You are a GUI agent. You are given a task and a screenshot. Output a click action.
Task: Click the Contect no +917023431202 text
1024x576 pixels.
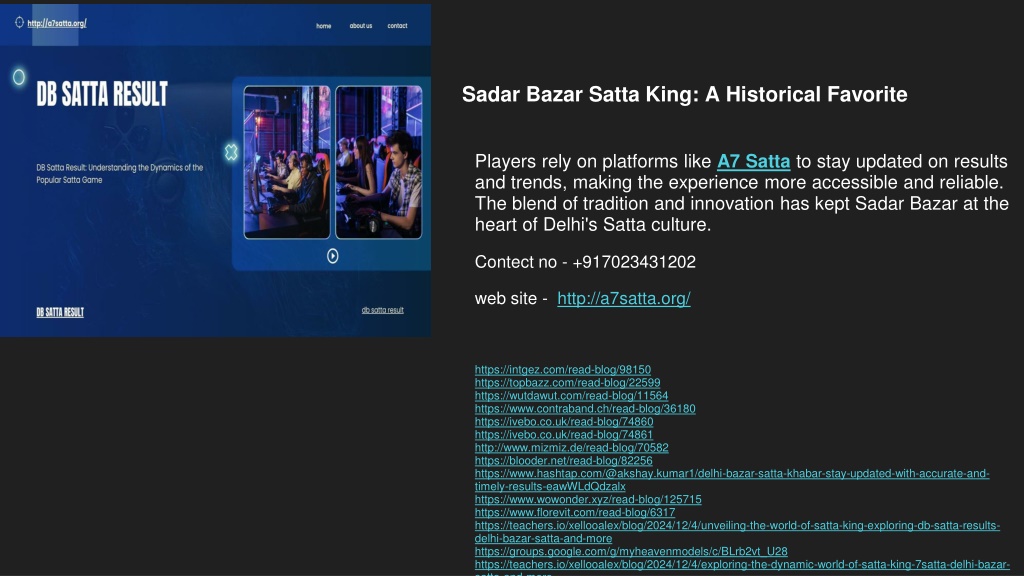[585, 262]
